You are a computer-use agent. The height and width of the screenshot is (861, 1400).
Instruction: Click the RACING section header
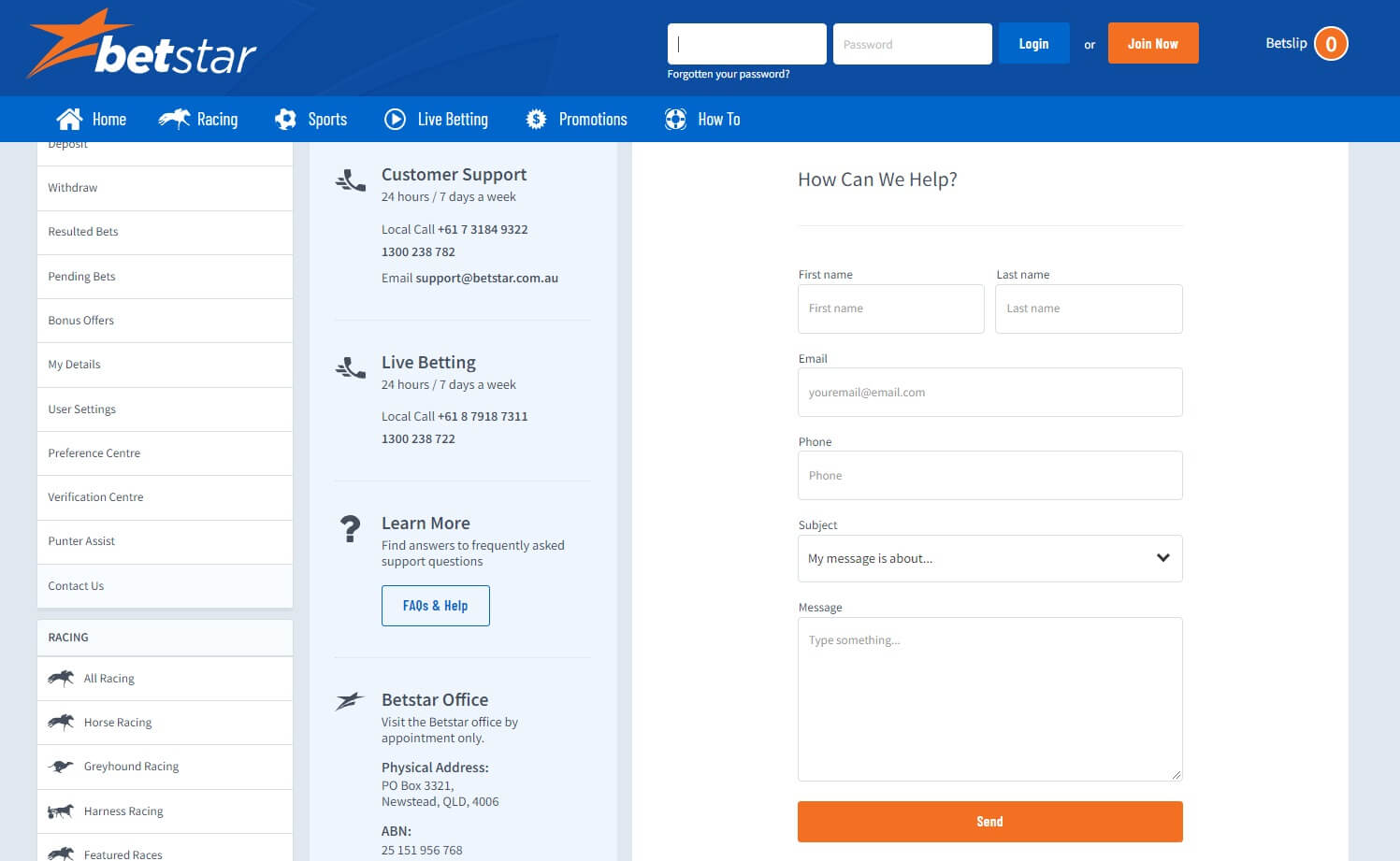coord(165,638)
